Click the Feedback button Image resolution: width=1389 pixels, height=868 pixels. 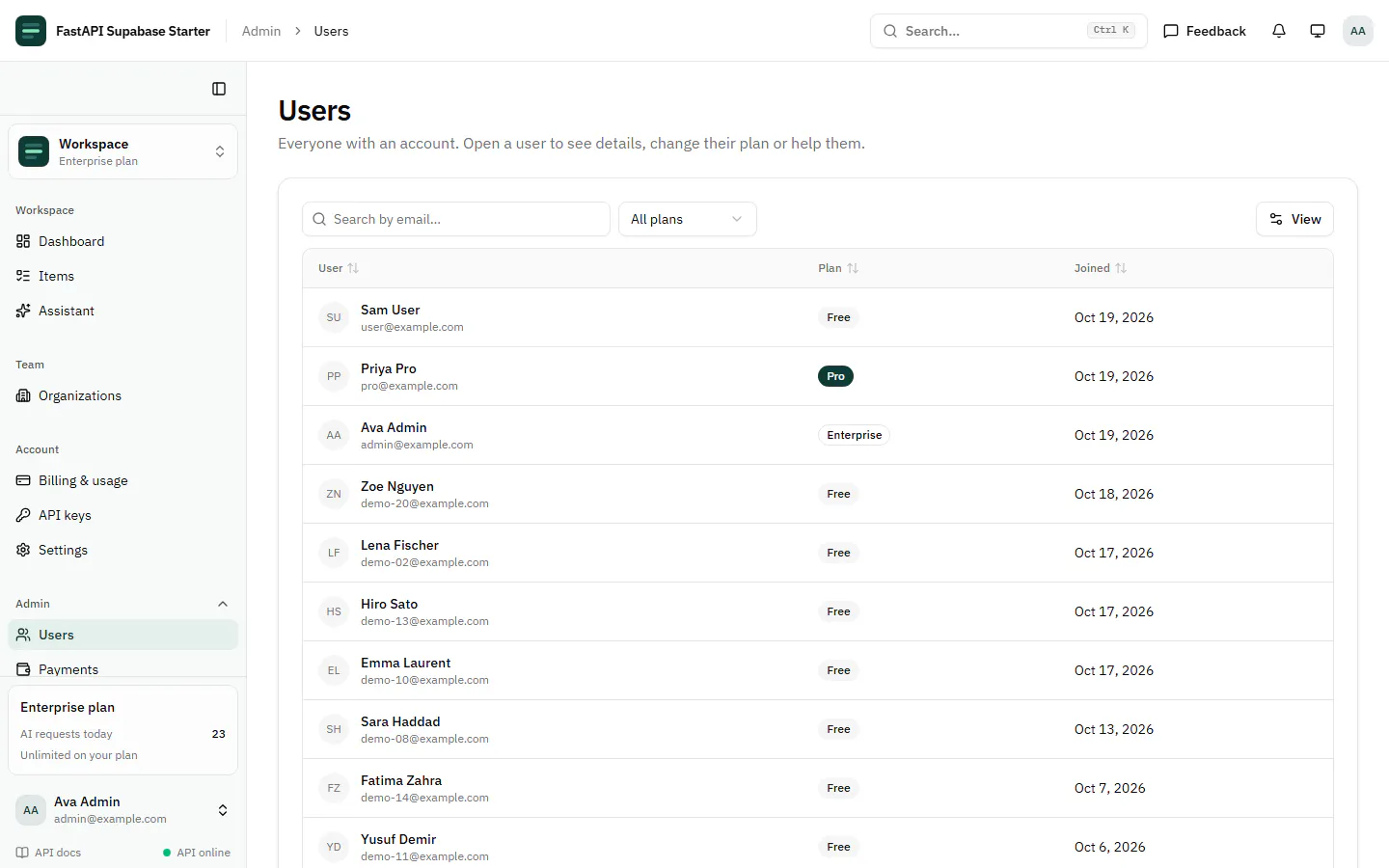(1205, 31)
